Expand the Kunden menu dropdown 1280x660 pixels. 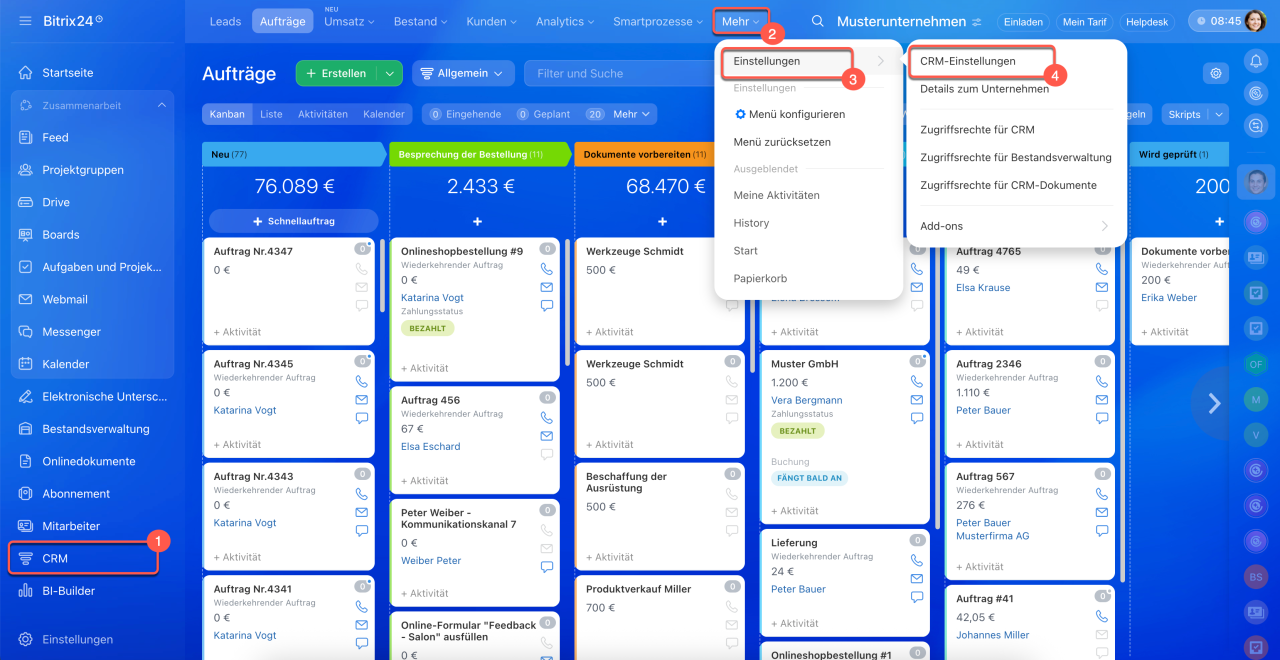click(492, 21)
